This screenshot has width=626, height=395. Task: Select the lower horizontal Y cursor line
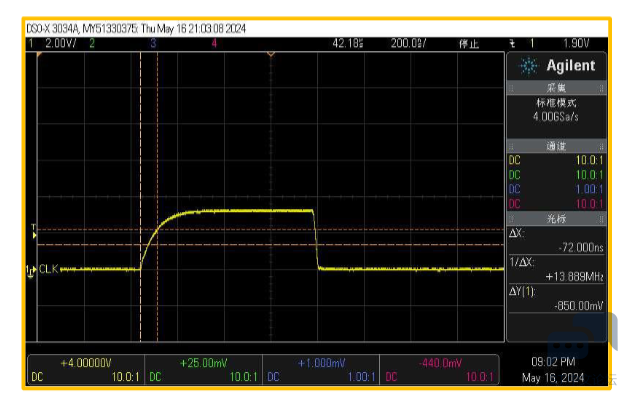271,244
